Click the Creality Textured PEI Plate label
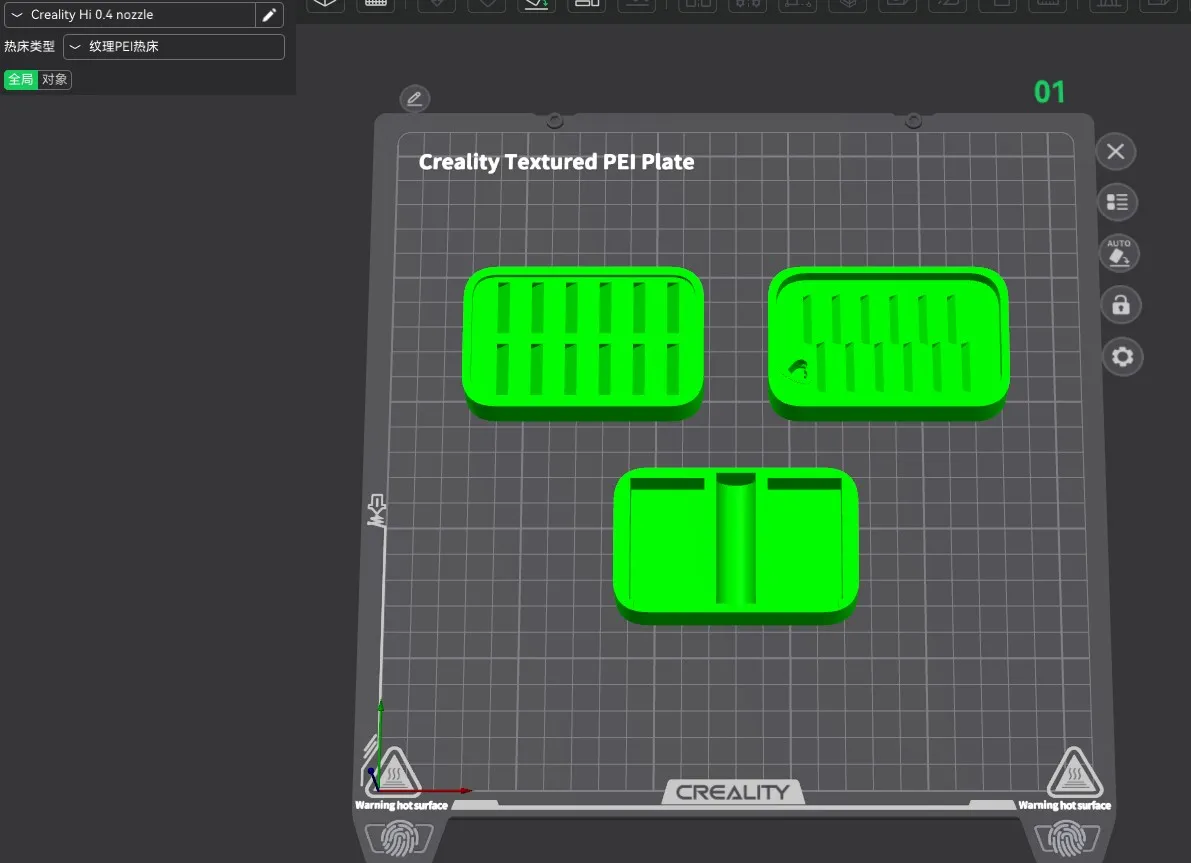 tap(556, 162)
